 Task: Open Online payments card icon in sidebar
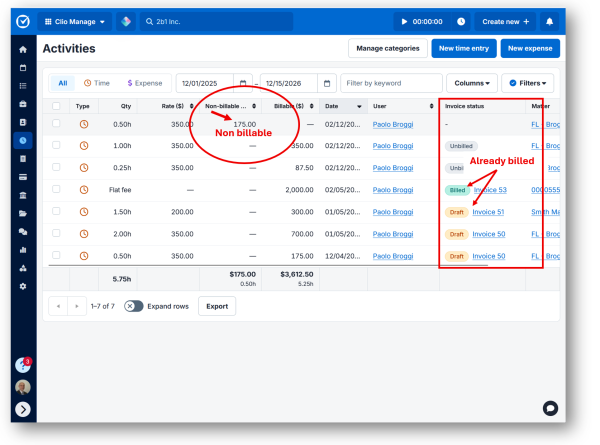tap(23, 177)
